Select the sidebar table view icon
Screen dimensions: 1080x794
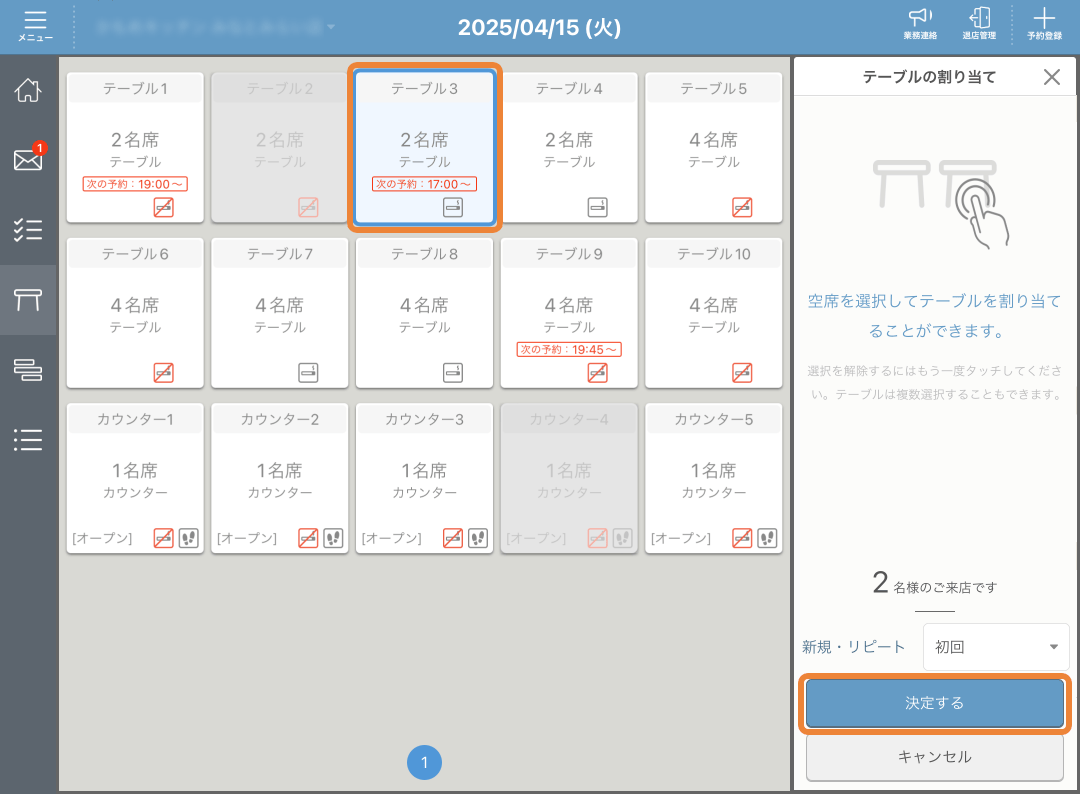click(x=28, y=300)
